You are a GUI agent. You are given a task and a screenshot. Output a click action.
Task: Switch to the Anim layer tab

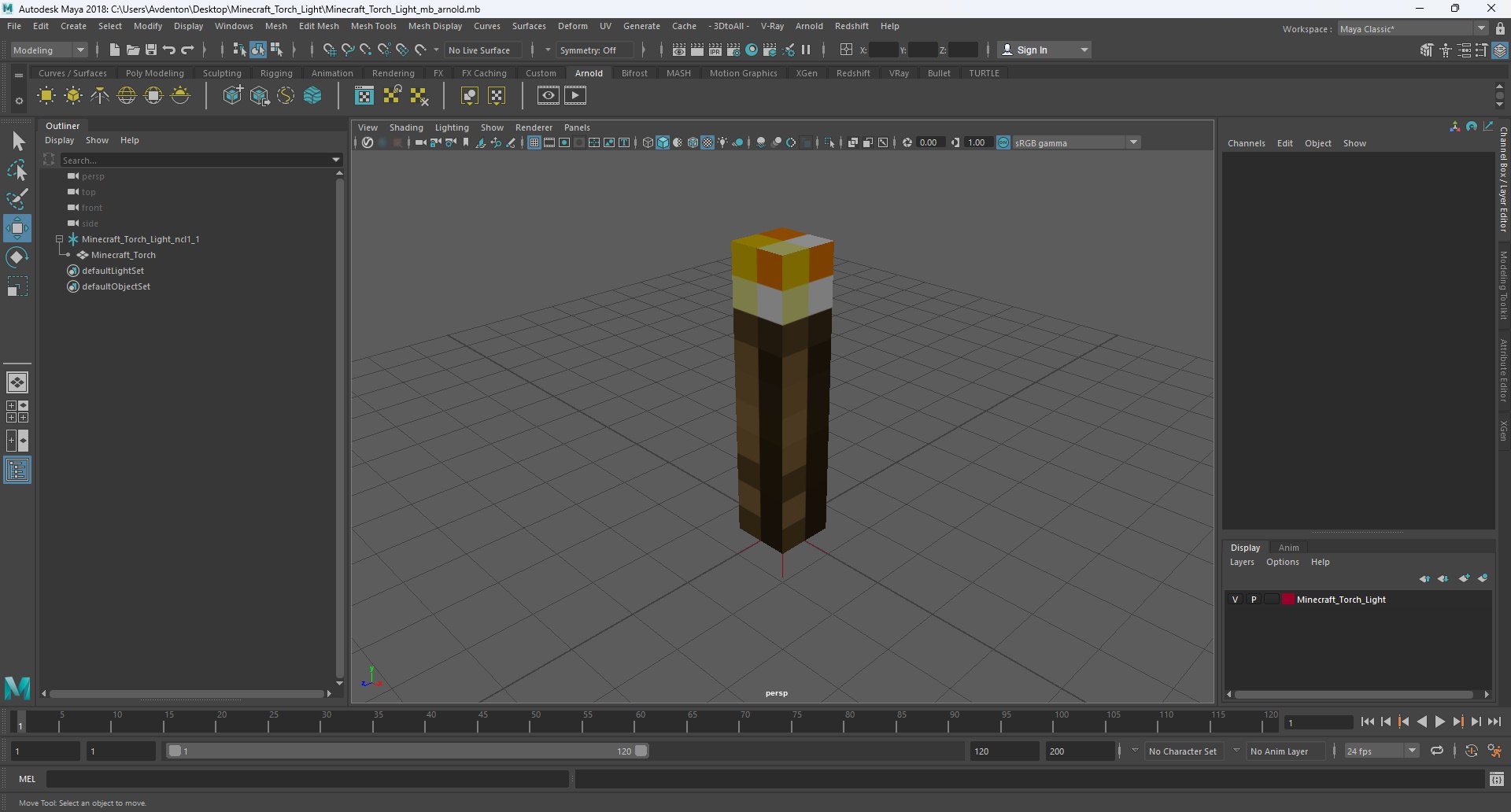point(1288,548)
